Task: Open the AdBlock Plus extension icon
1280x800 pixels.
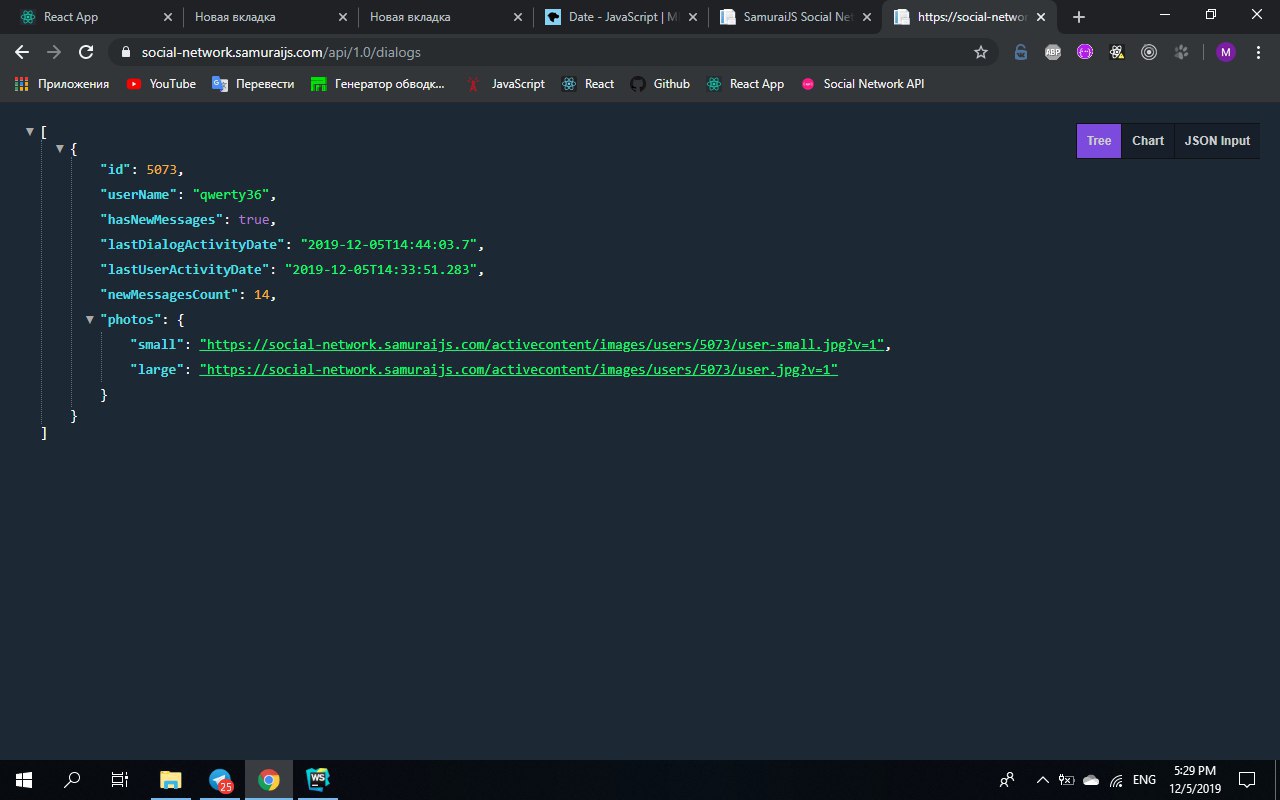Action: pos(1052,52)
